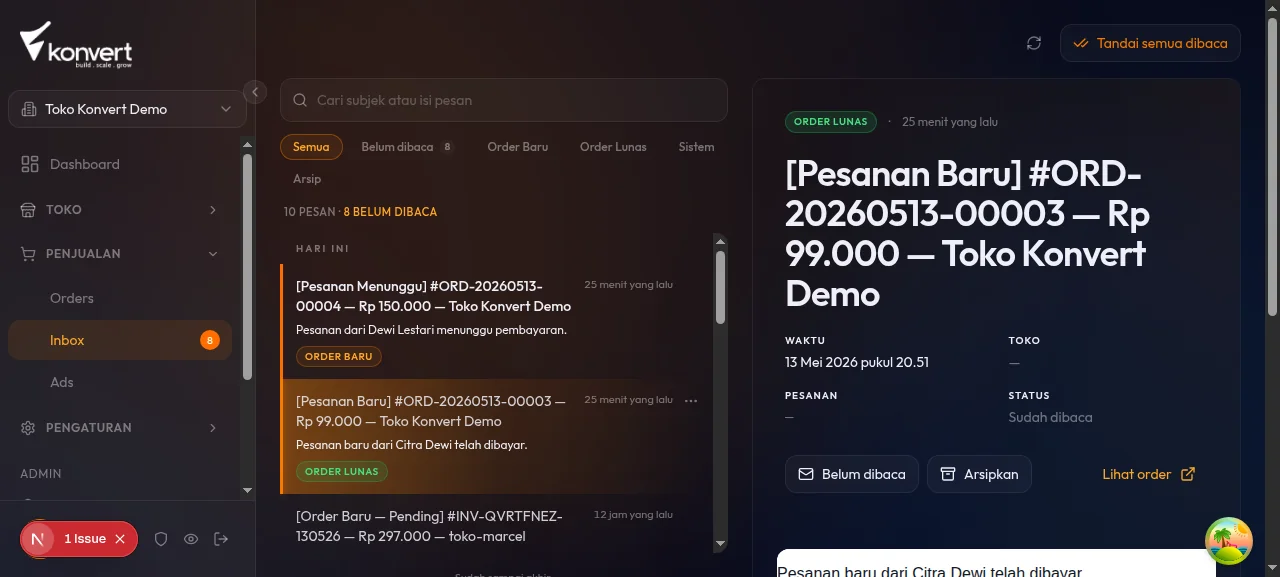Viewport: 1280px width, 577px height.
Task: Click the Sudah dibaca status value
Action: coord(1050,417)
